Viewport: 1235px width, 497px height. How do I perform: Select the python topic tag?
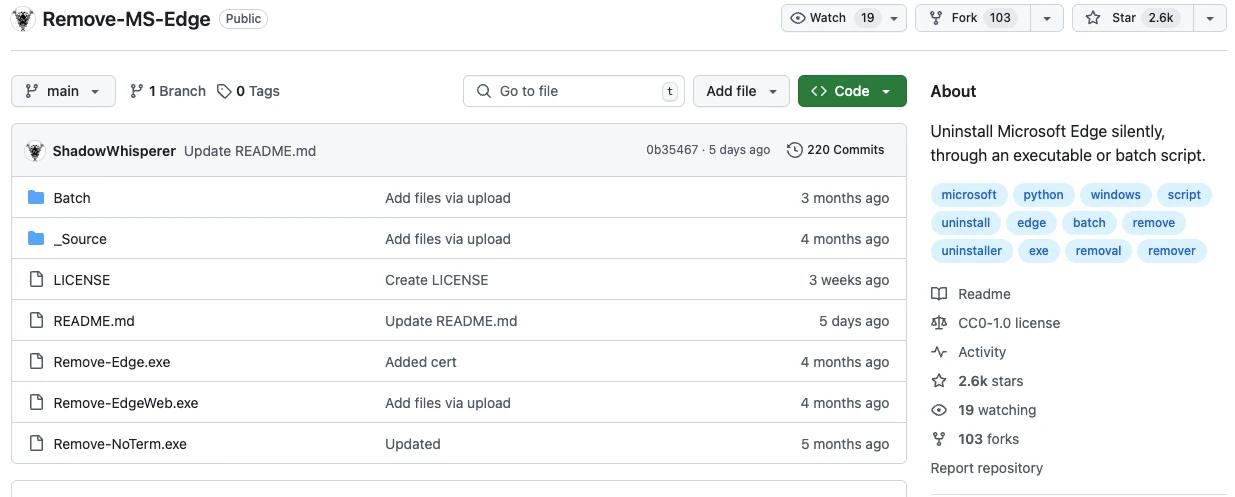pyautogui.click(x=1043, y=195)
